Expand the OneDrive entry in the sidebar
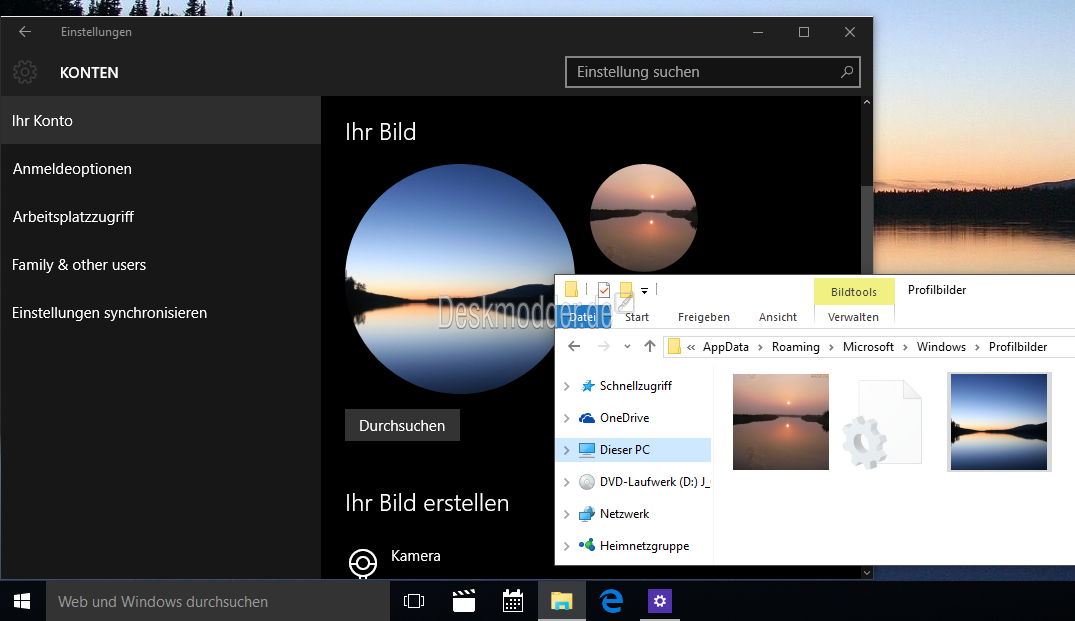This screenshot has width=1075, height=621. click(x=568, y=417)
